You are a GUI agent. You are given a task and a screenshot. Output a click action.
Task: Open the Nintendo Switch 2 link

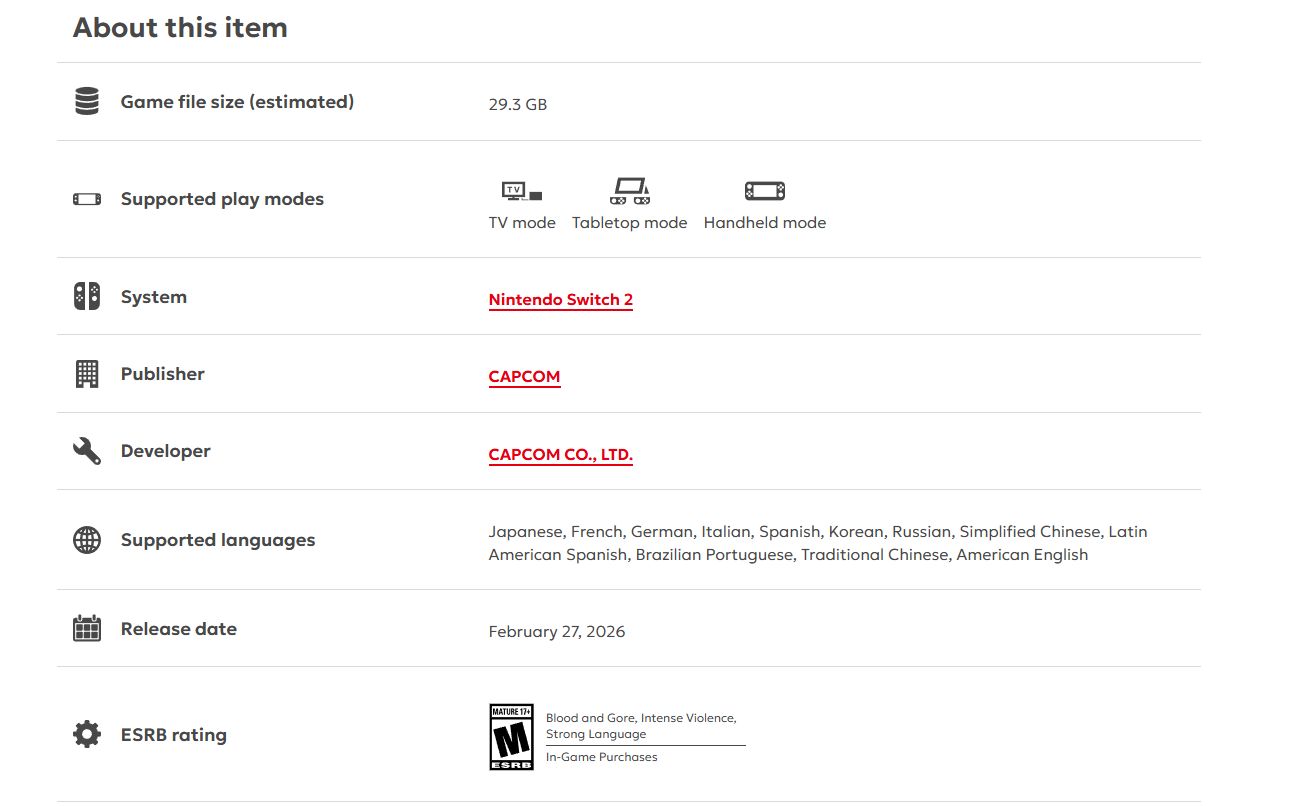point(560,300)
